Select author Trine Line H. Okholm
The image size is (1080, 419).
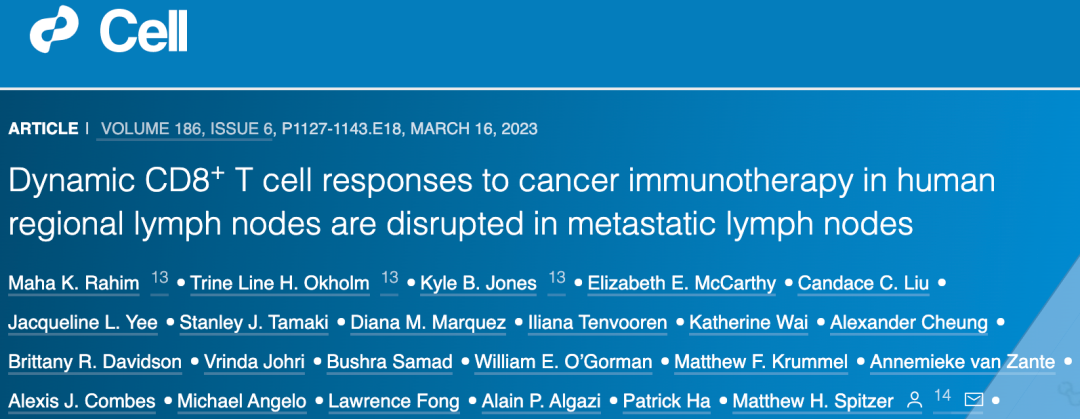pyautogui.click(x=283, y=284)
